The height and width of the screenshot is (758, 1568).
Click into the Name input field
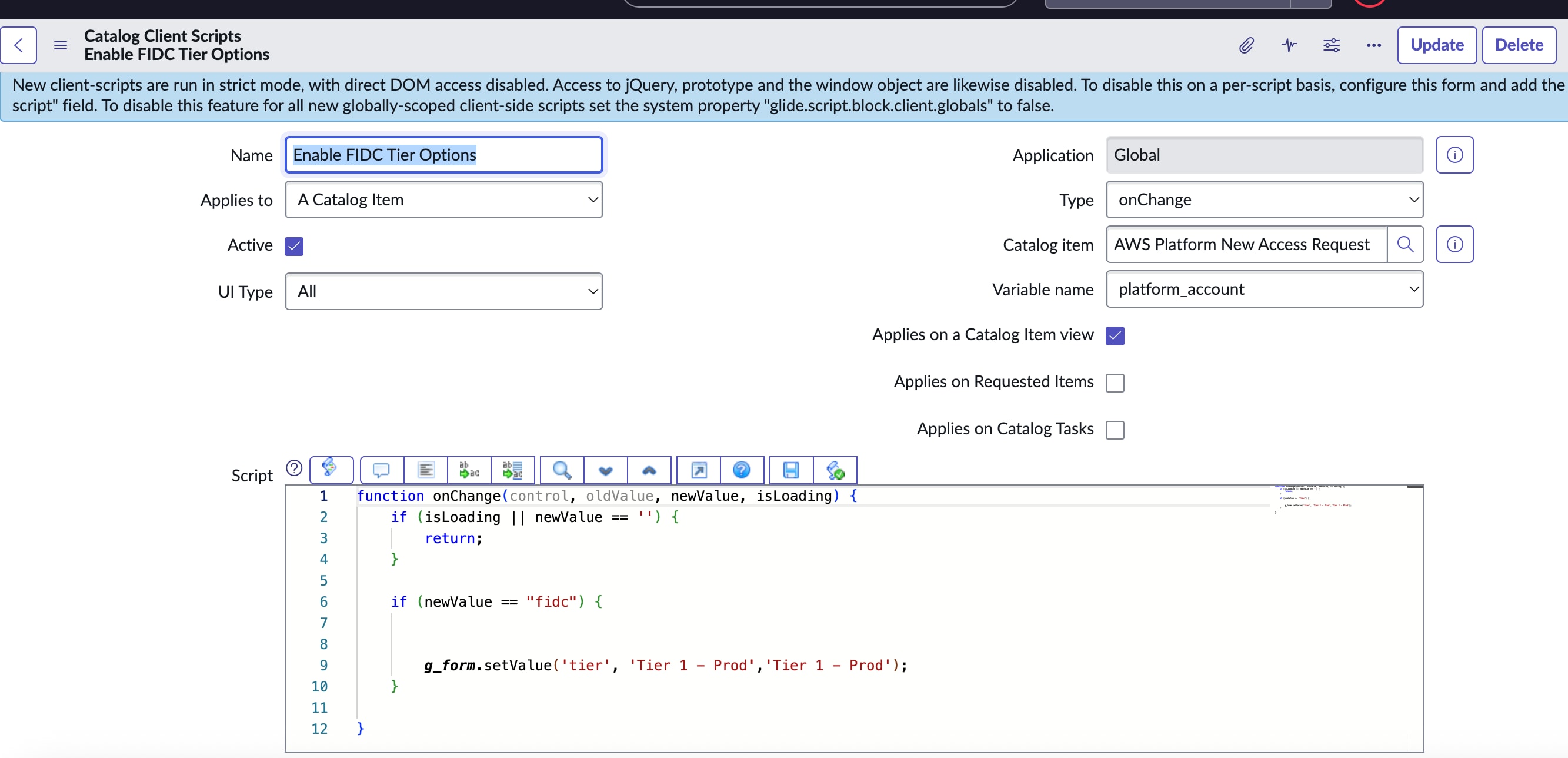coord(443,155)
